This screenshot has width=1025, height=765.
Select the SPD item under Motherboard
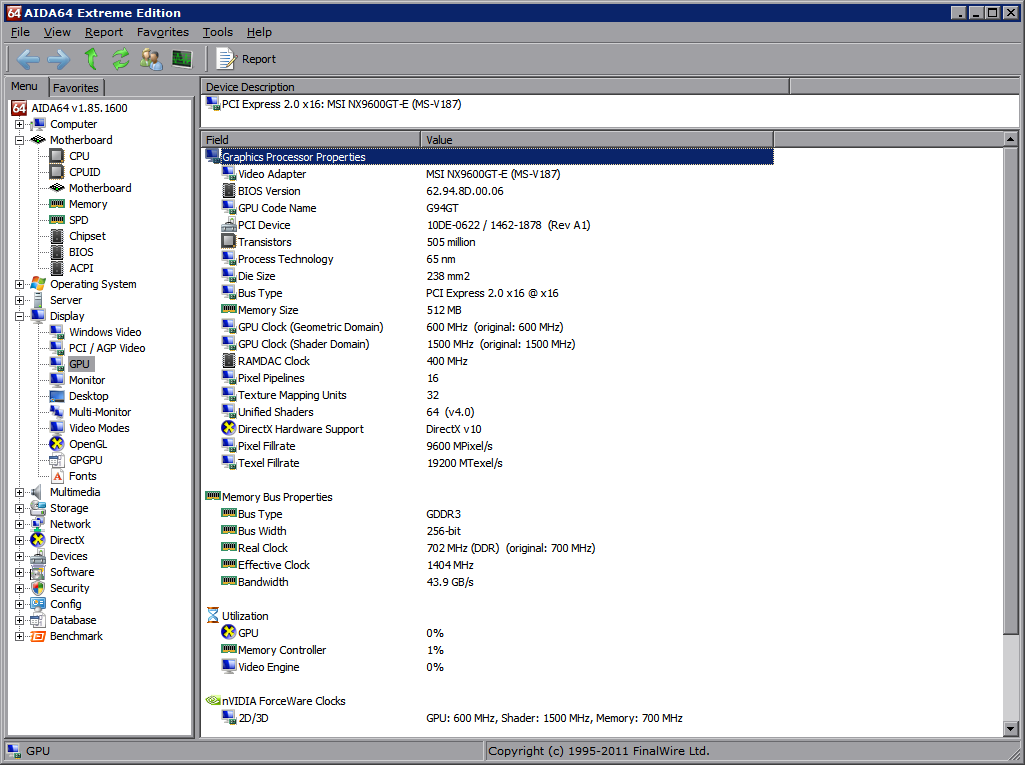[x=78, y=220]
